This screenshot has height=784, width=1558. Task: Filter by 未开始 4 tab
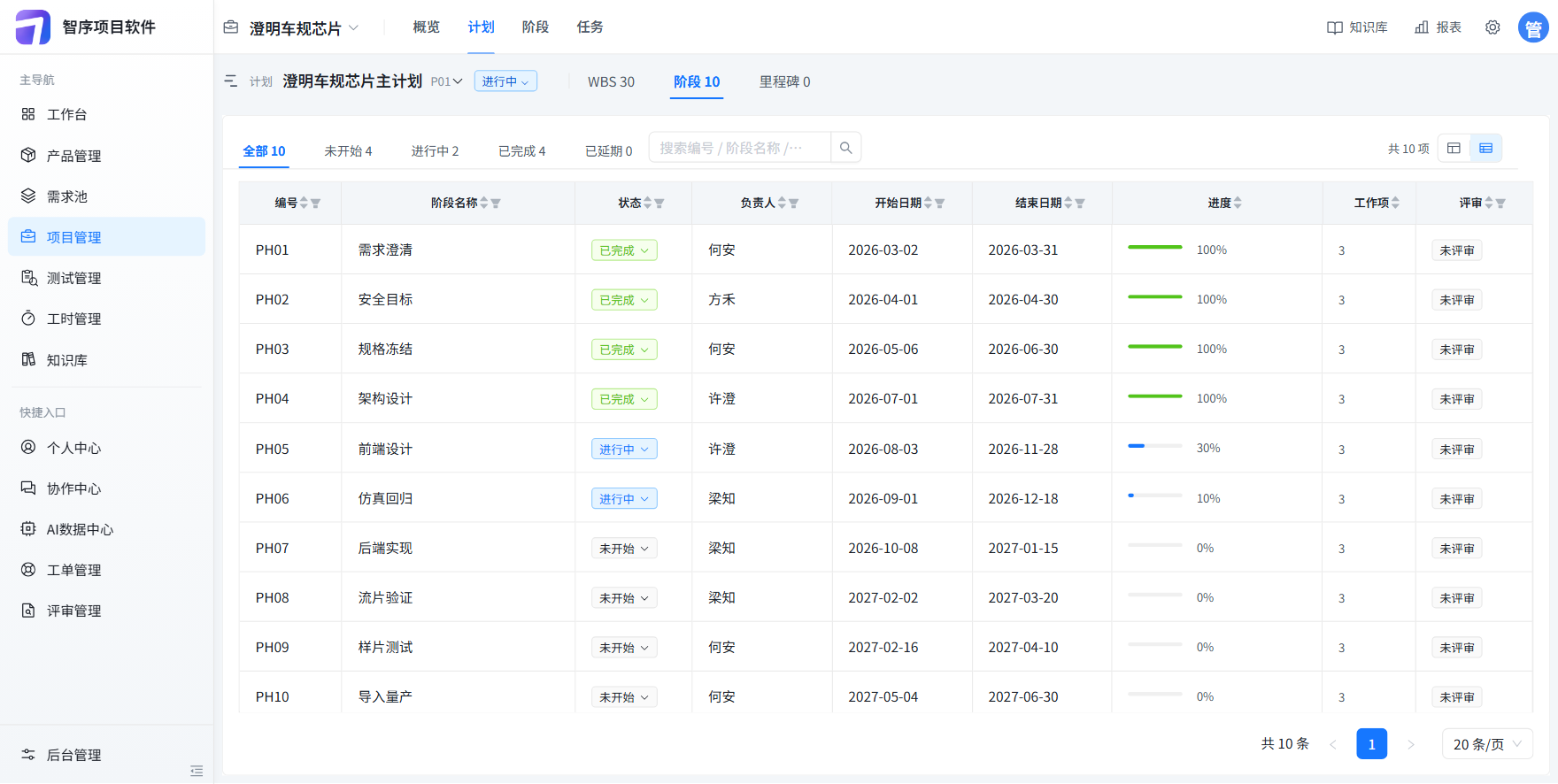(x=348, y=151)
